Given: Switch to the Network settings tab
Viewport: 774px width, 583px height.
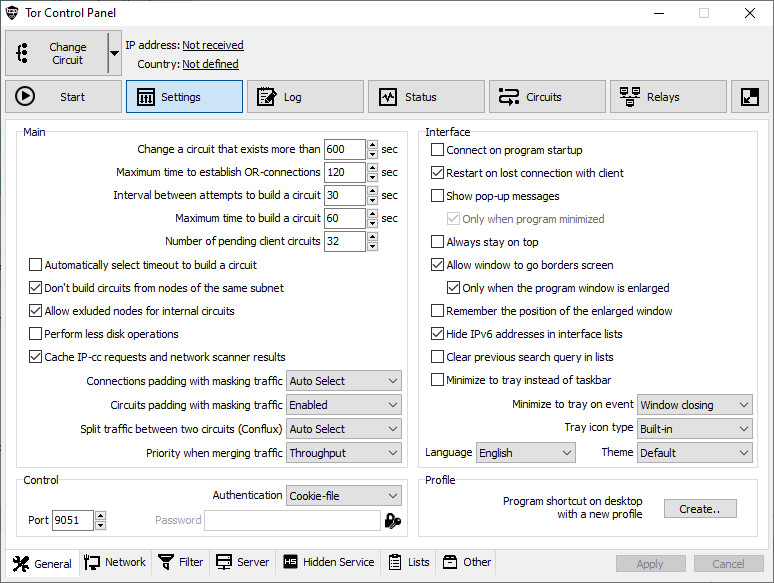Looking at the screenshot, I should 115,562.
